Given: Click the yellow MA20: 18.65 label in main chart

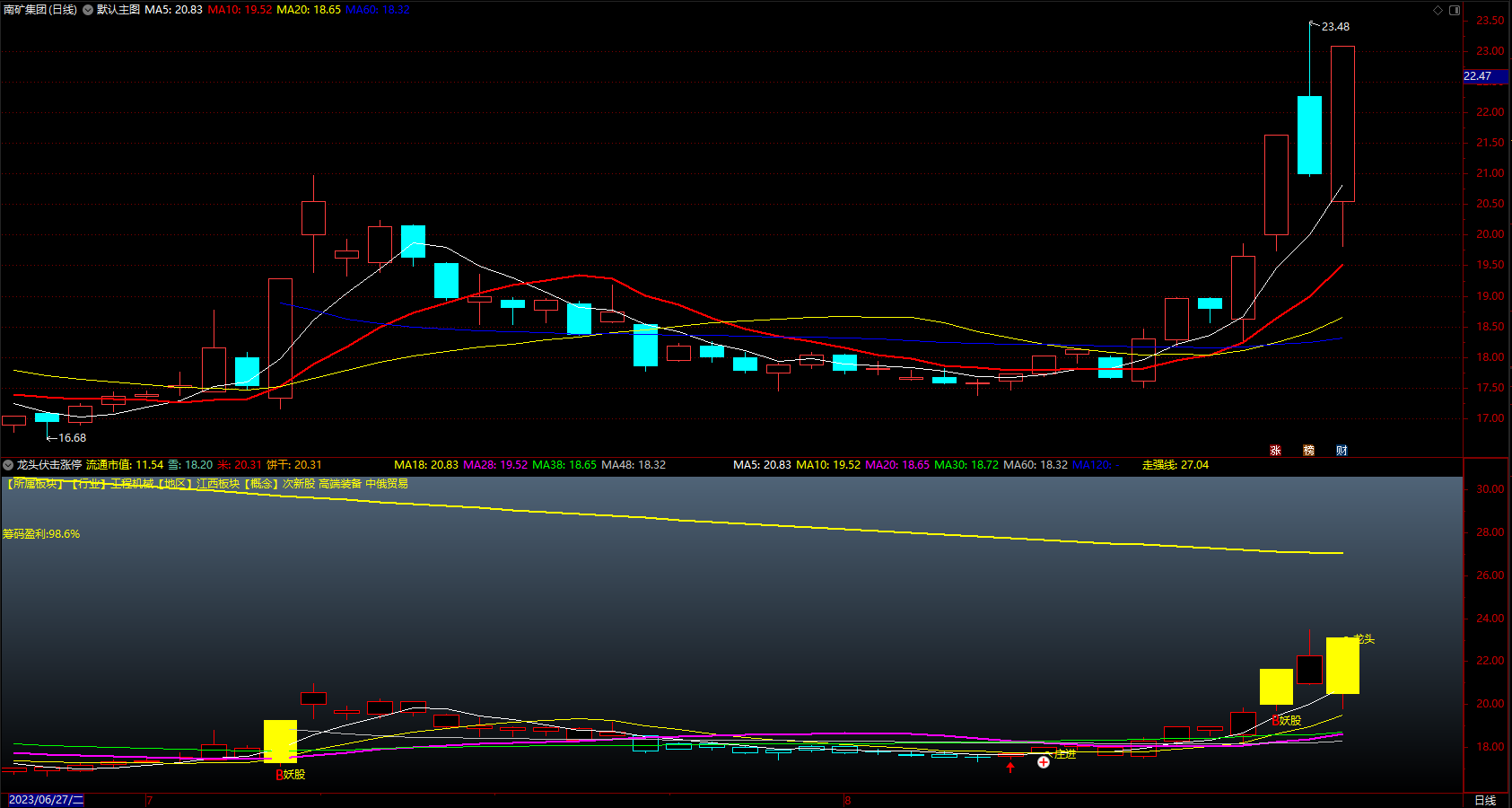Looking at the screenshot, I should [x=309, y=10].
